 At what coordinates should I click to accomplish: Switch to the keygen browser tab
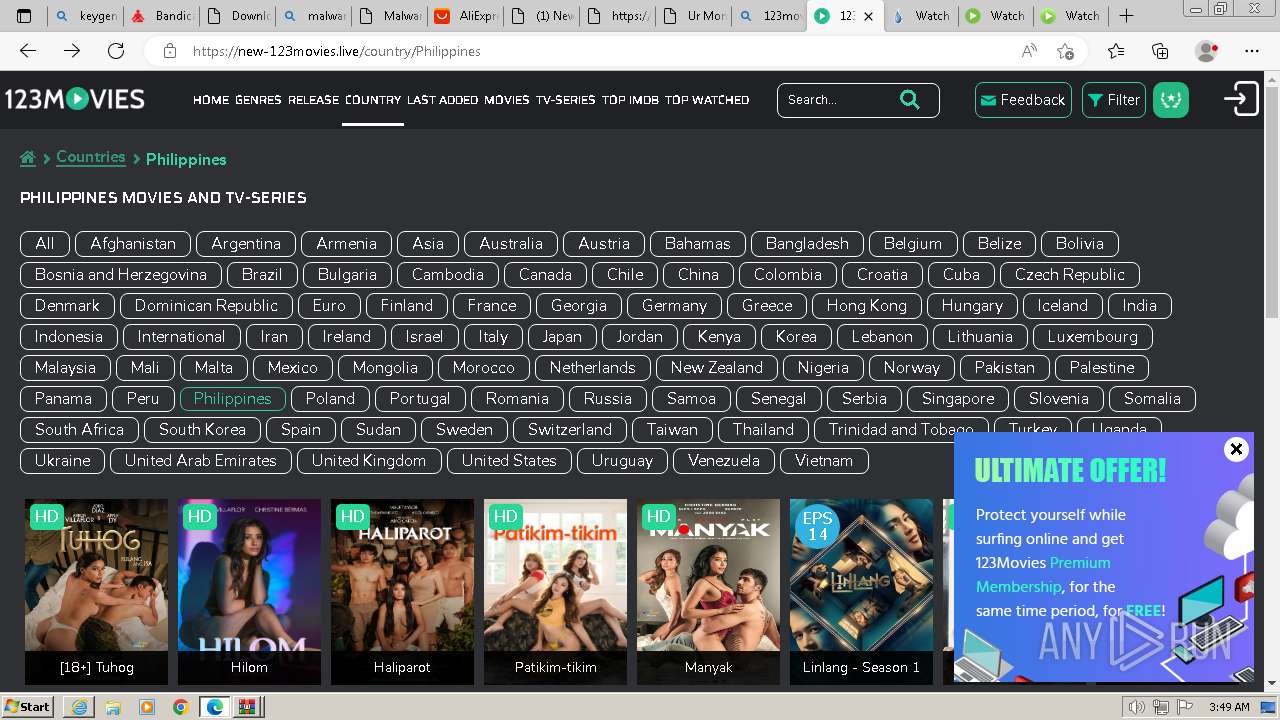[x=86, y=15]
